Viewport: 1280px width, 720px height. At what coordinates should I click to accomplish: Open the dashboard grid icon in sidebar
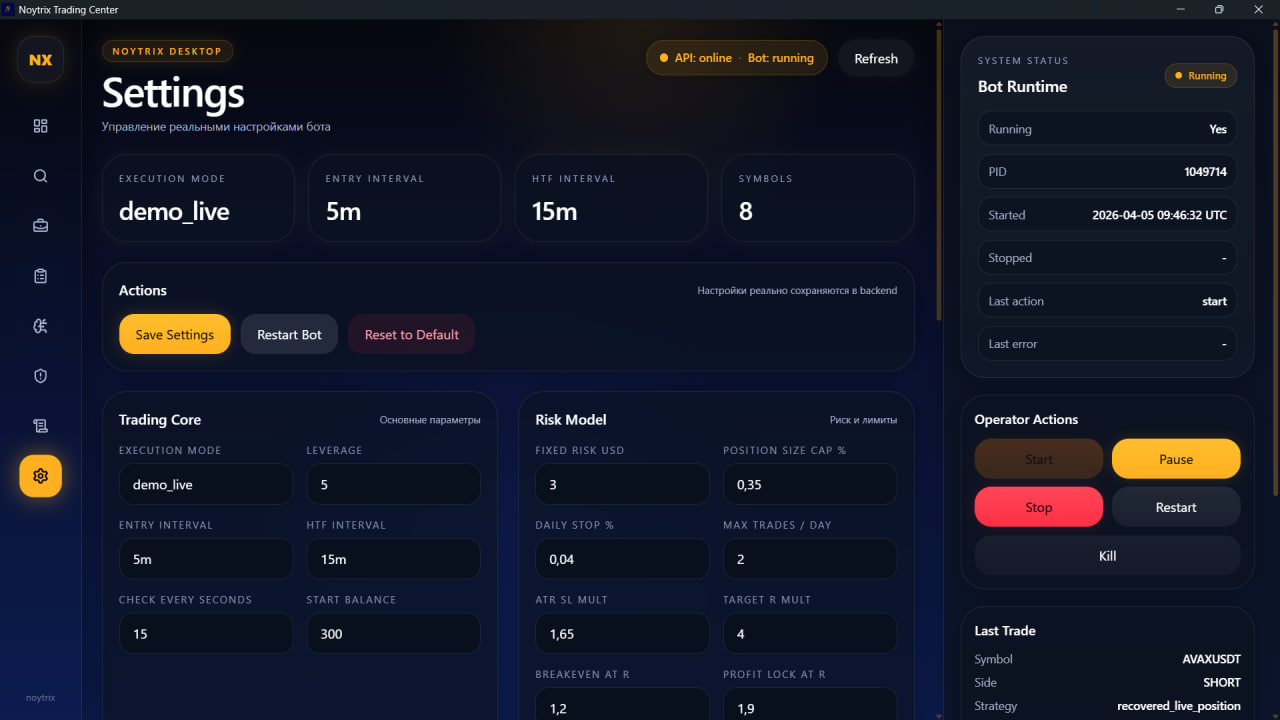pos(40,126)
